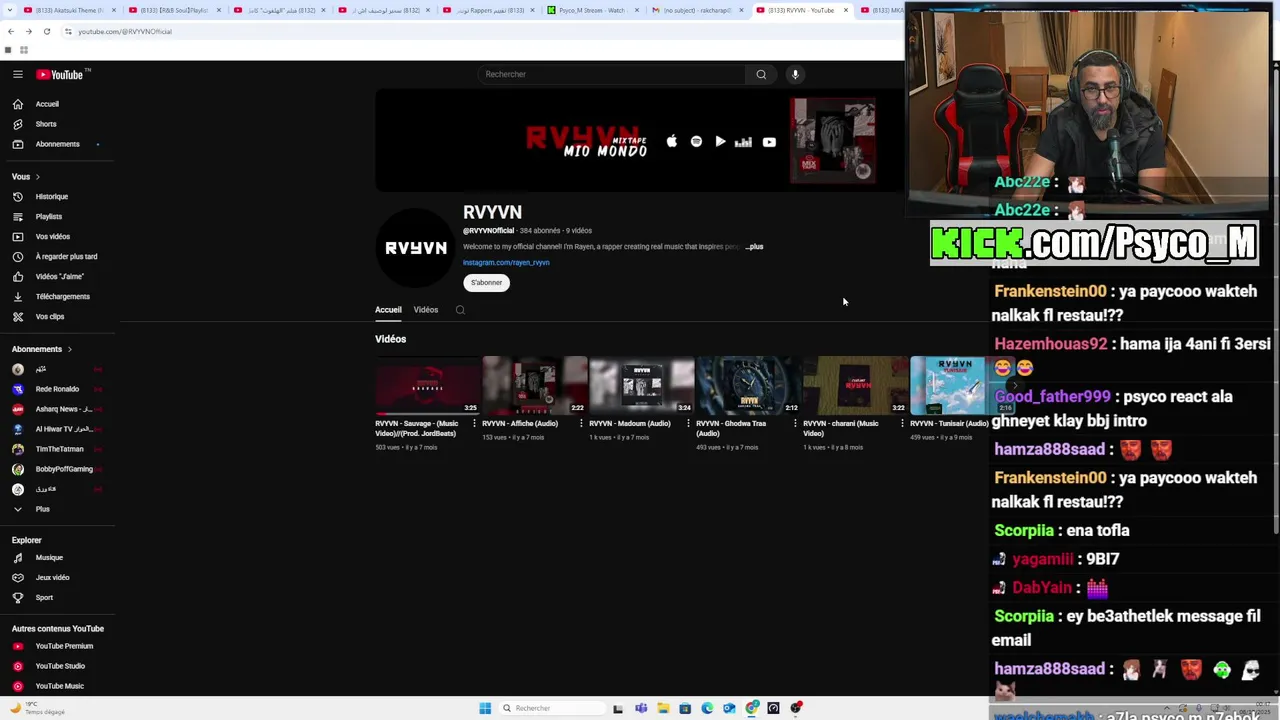The image size is (1280, 720).
Task: Open options menu for Ghodwa Traa video
Action: [x=795, y=424]
